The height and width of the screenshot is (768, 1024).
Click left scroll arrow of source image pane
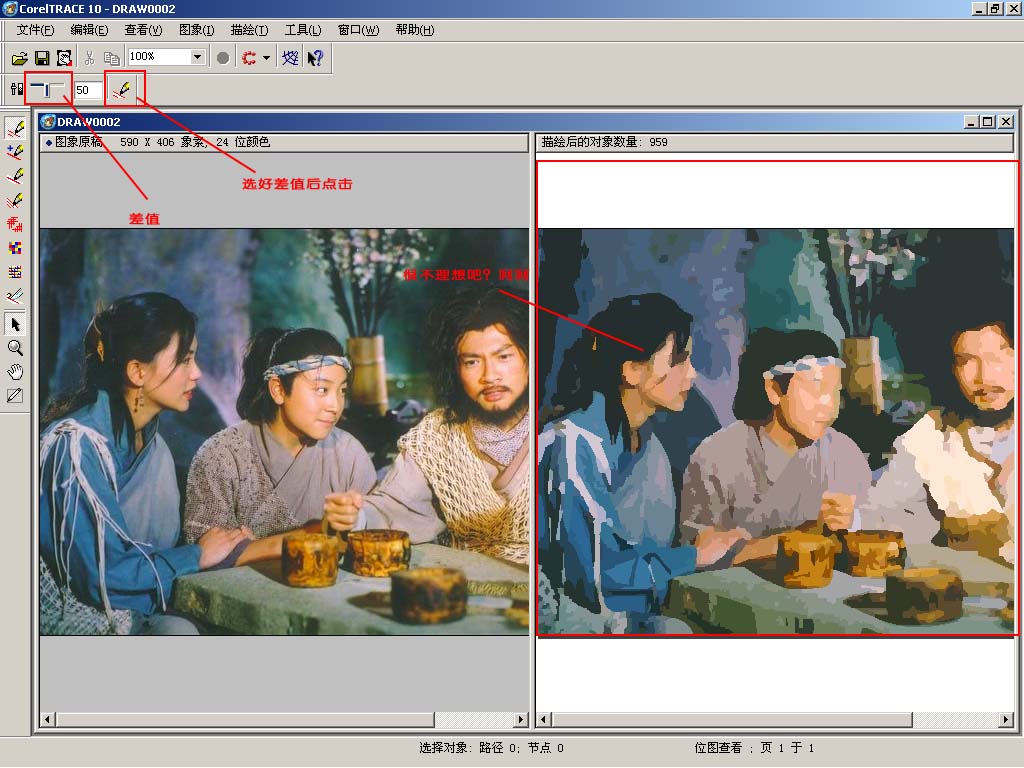(x=47, y=720)
